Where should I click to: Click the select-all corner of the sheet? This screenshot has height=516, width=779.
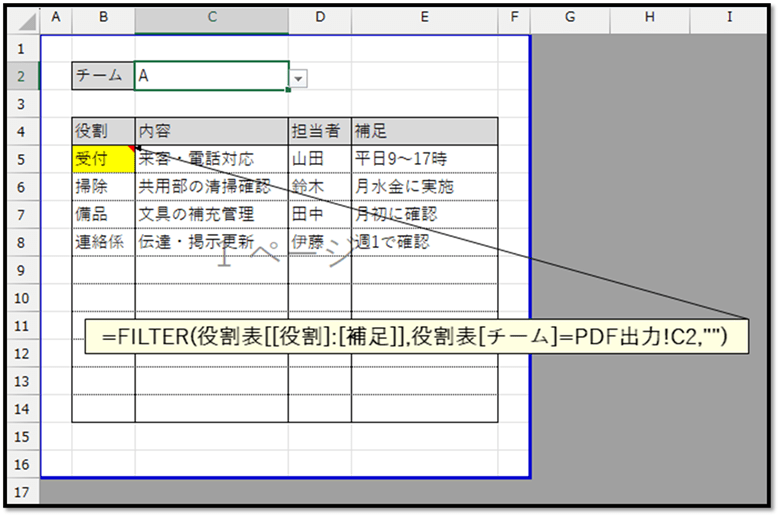25,18
